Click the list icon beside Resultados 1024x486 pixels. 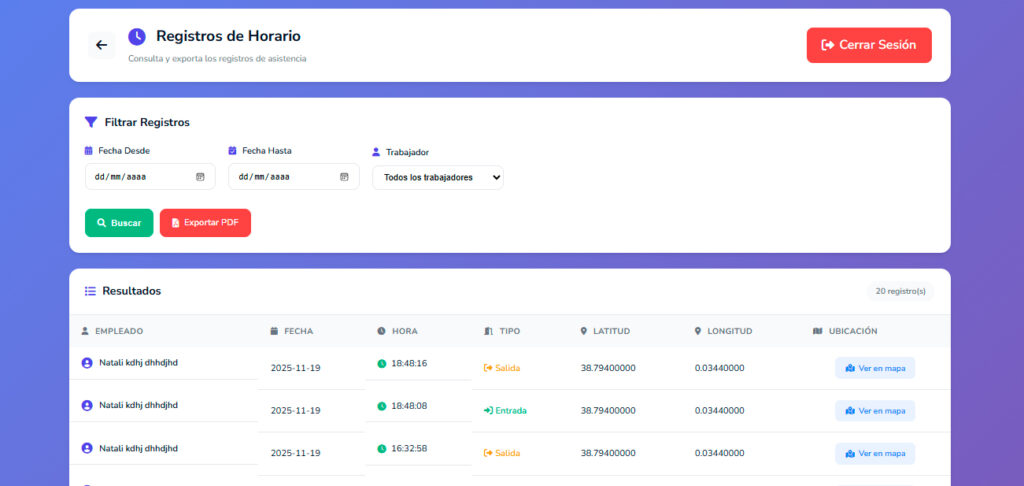90,291
